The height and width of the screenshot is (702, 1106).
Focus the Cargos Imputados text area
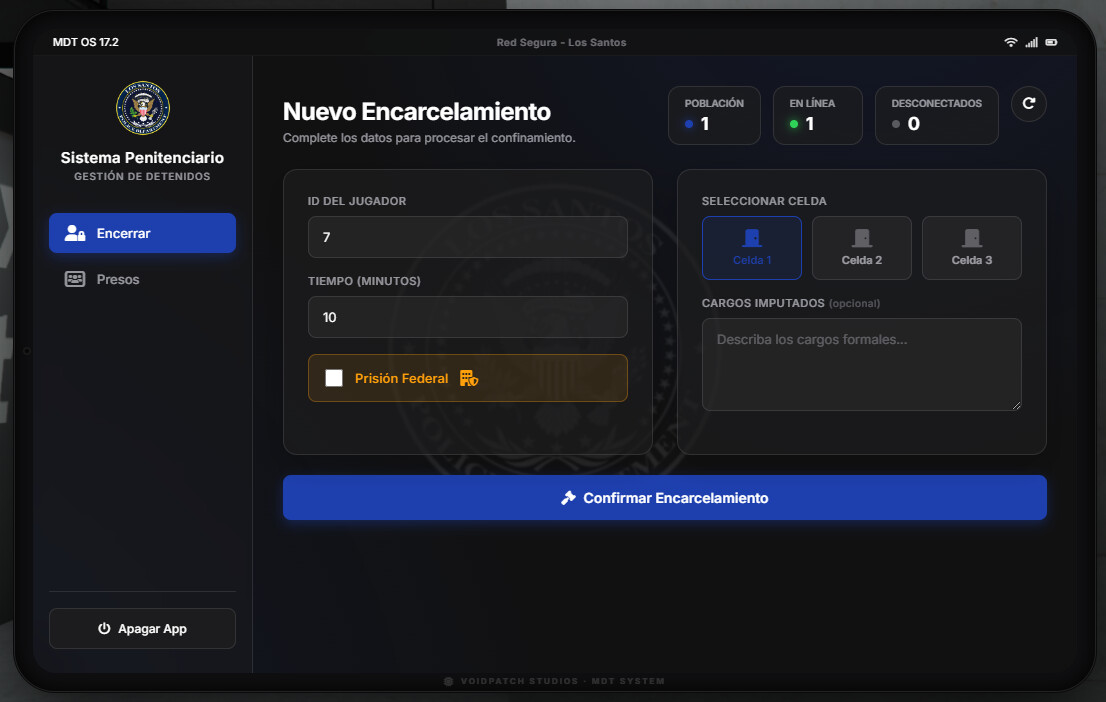862,364
